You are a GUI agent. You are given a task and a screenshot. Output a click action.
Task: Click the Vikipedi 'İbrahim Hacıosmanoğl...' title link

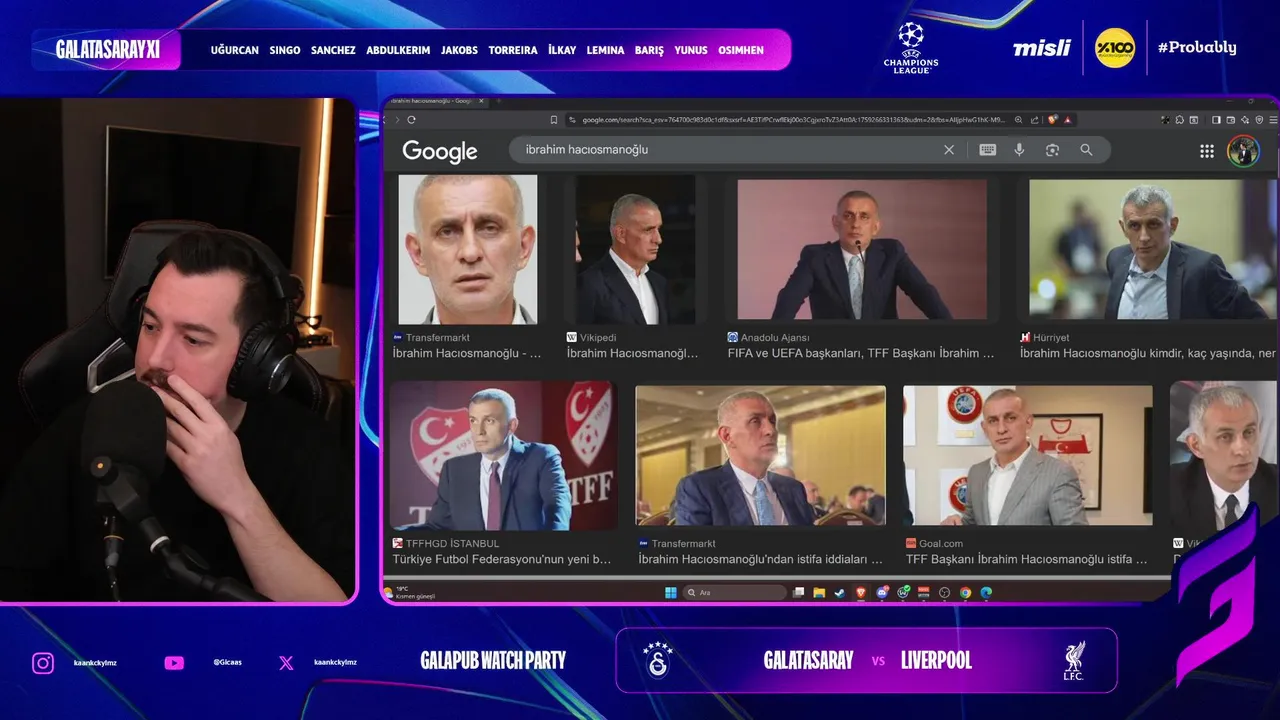[x=632, y=353]
